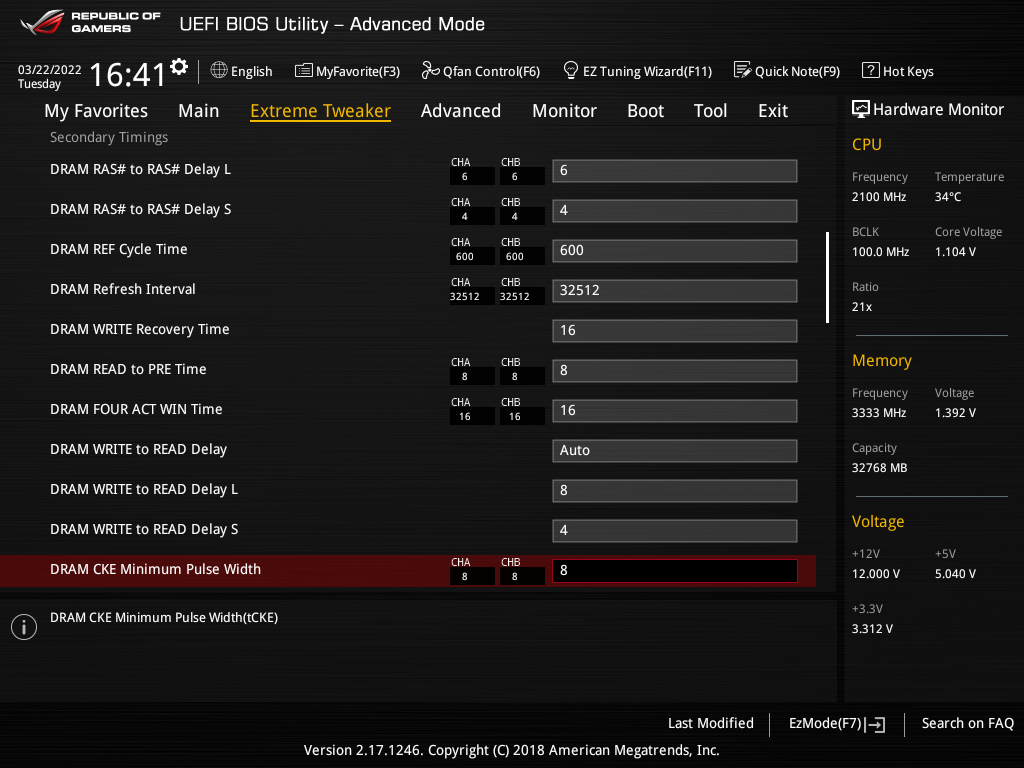Click DRAM FOUR ACT WIN Time field
This screenshot has height=768, width=1024.
[x=675, y=410]
